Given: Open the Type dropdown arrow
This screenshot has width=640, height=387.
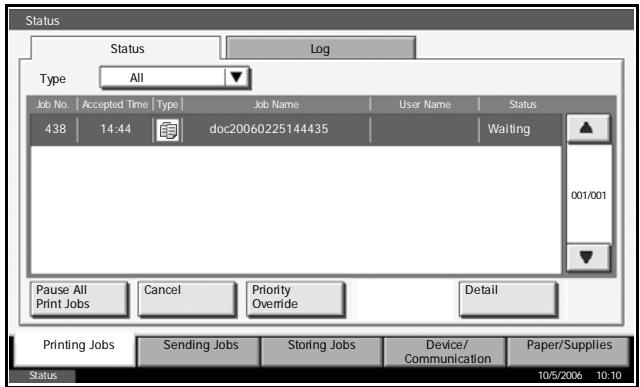Looking at the screenshot, I should [237, 77].
